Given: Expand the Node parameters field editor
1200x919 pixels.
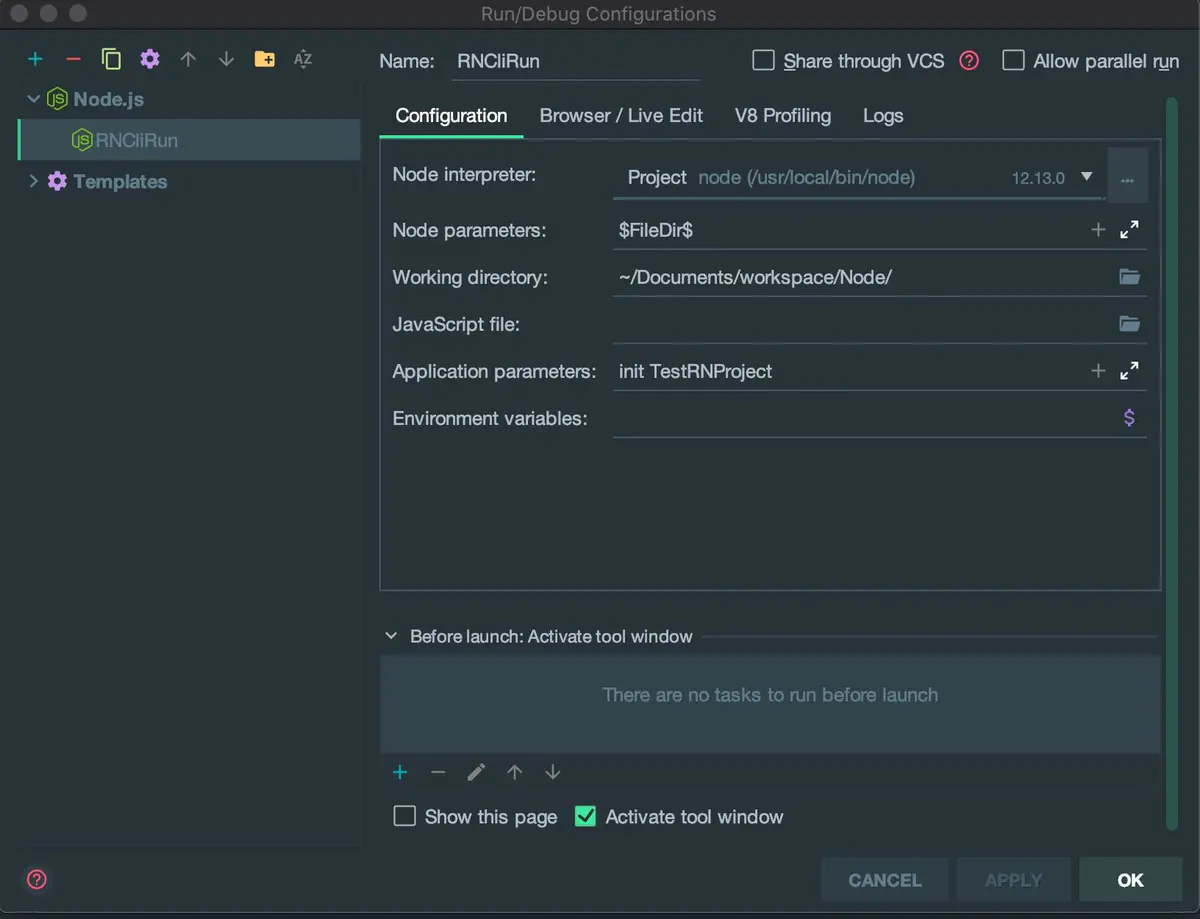Looking at the screenshot, I should pyautogui.click(x=1129, y=230).
